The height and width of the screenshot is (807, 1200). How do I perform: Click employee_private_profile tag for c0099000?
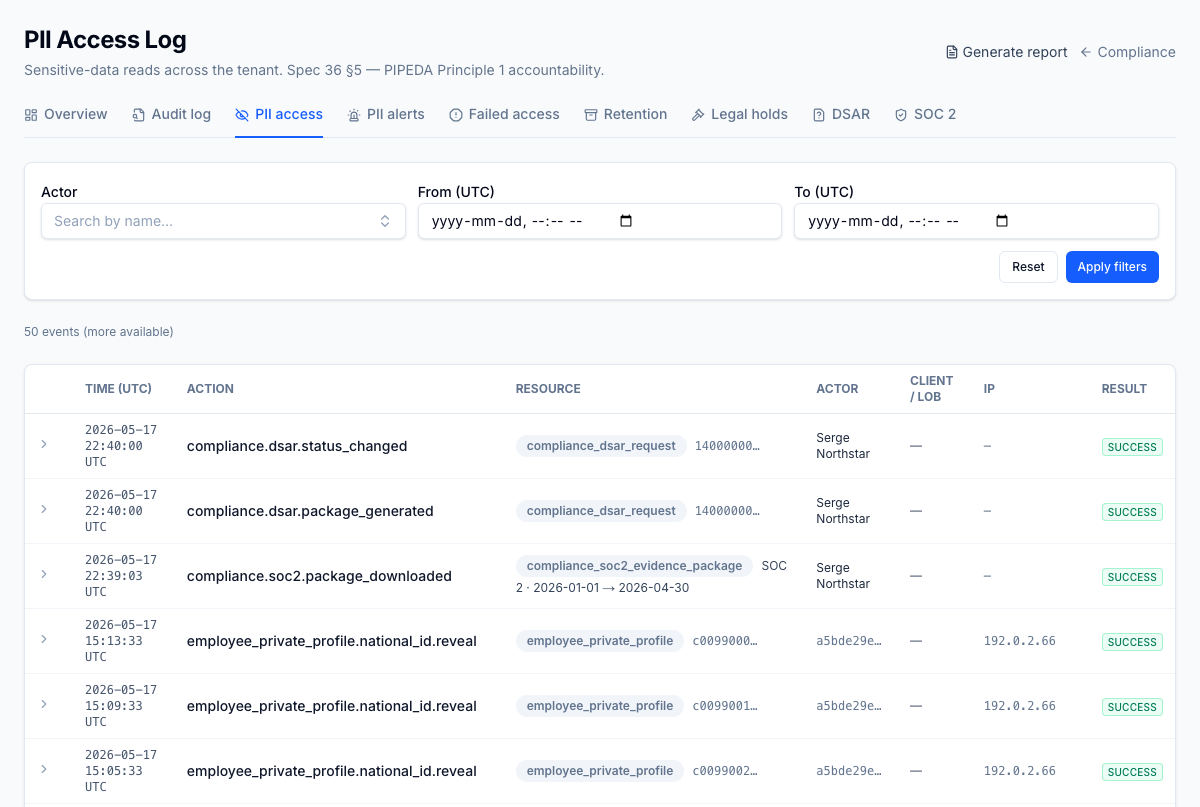coord(600,641)
